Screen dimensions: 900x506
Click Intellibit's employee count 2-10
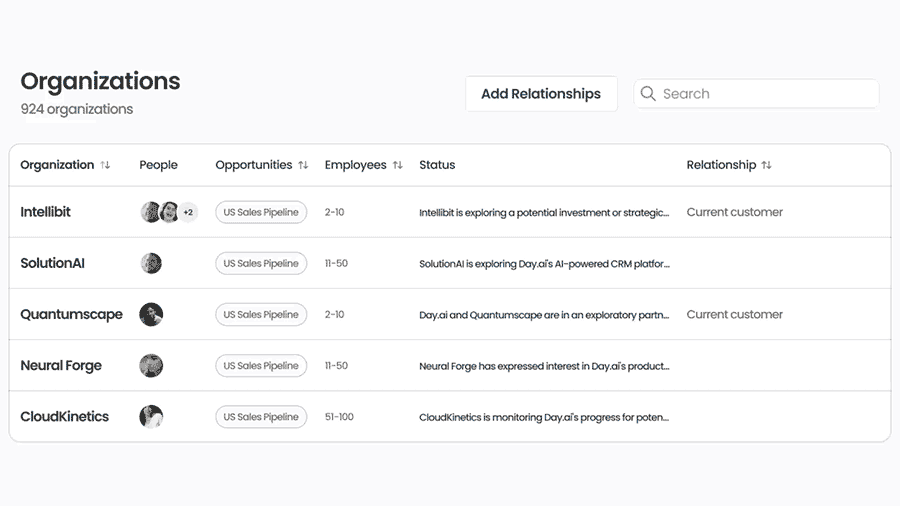[x=335, y=212]
